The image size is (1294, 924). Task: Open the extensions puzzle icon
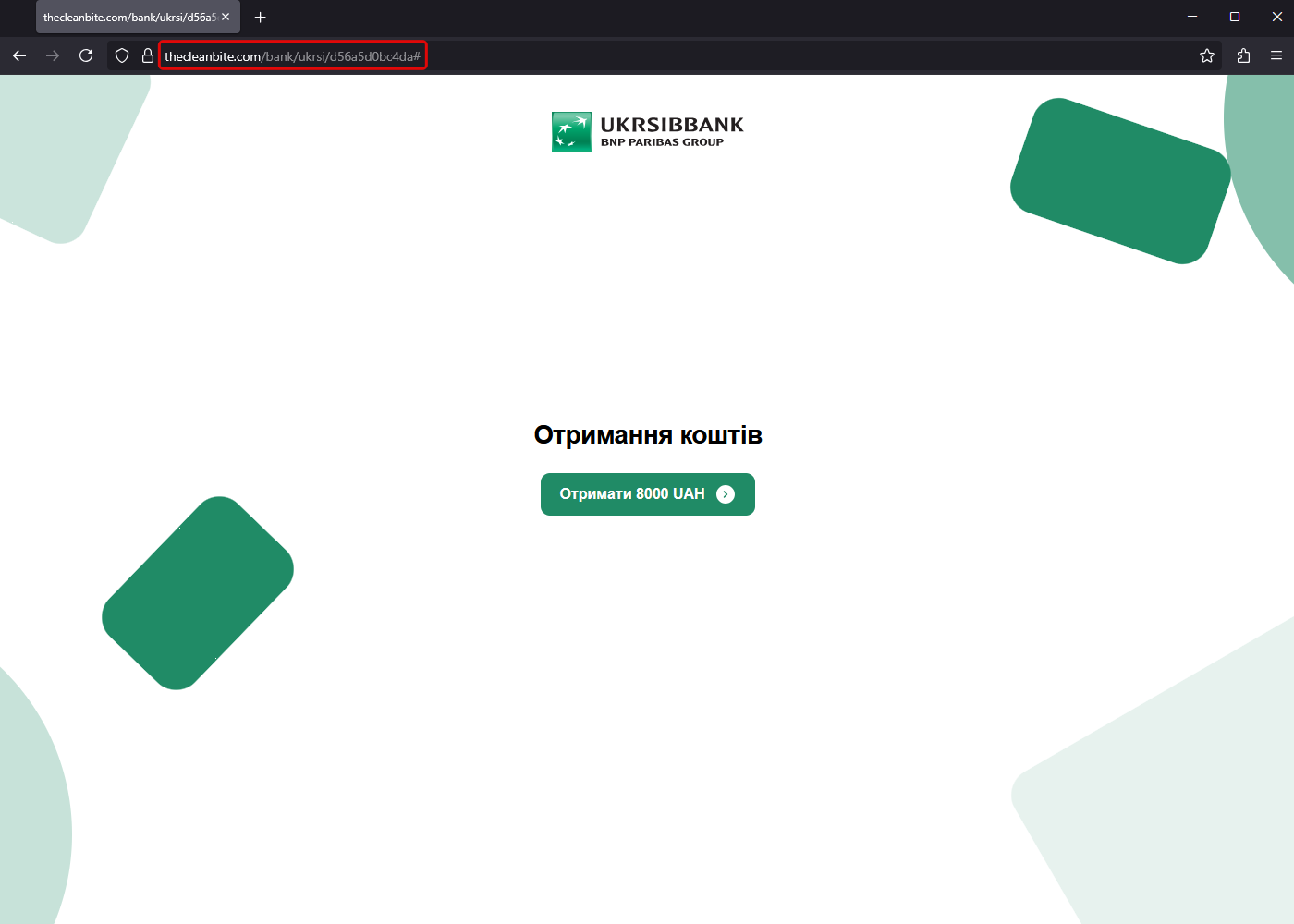click(x=1243, y=56)
